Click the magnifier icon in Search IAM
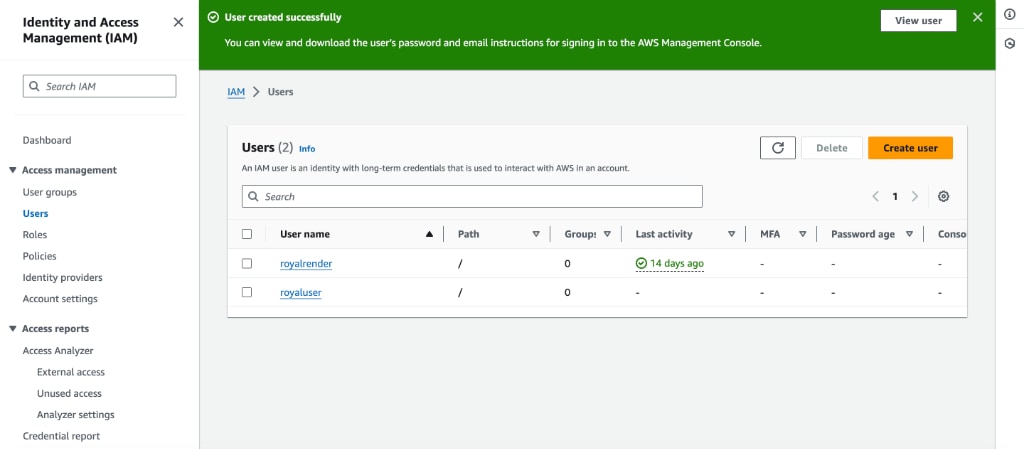The height and width of the screenshot is (449, 1024). (35, 86)
